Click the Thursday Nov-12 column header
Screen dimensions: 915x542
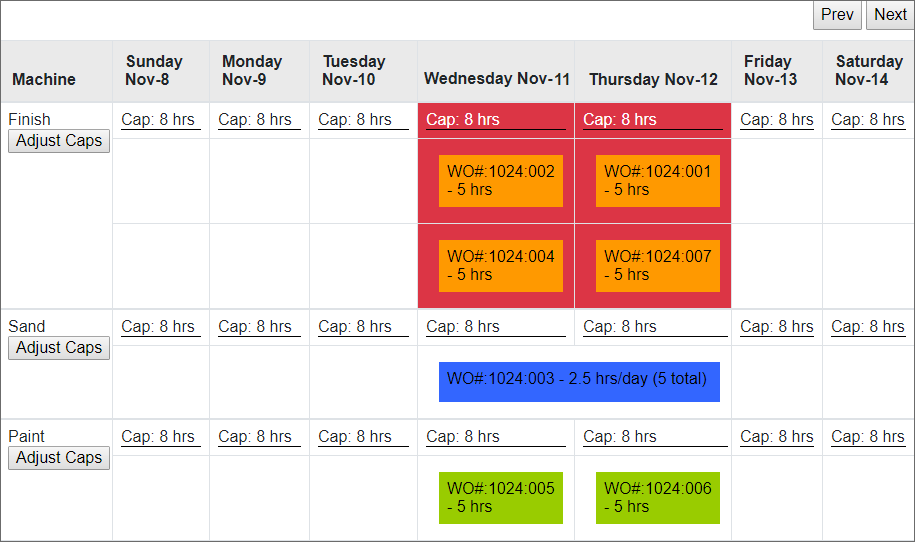coord(653,79)
